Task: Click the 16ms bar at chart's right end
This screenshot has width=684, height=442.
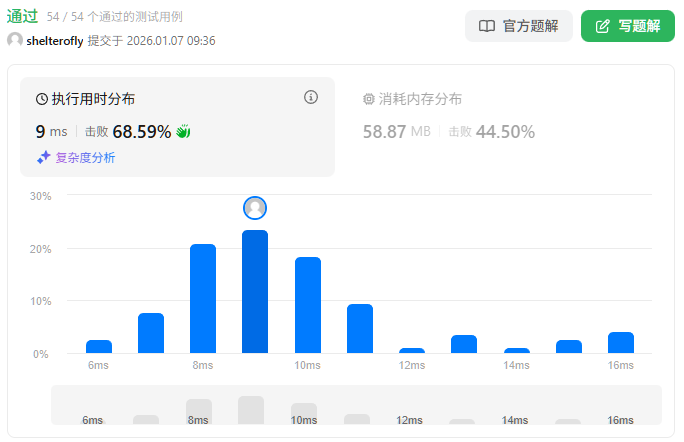Action: [621, 342]
